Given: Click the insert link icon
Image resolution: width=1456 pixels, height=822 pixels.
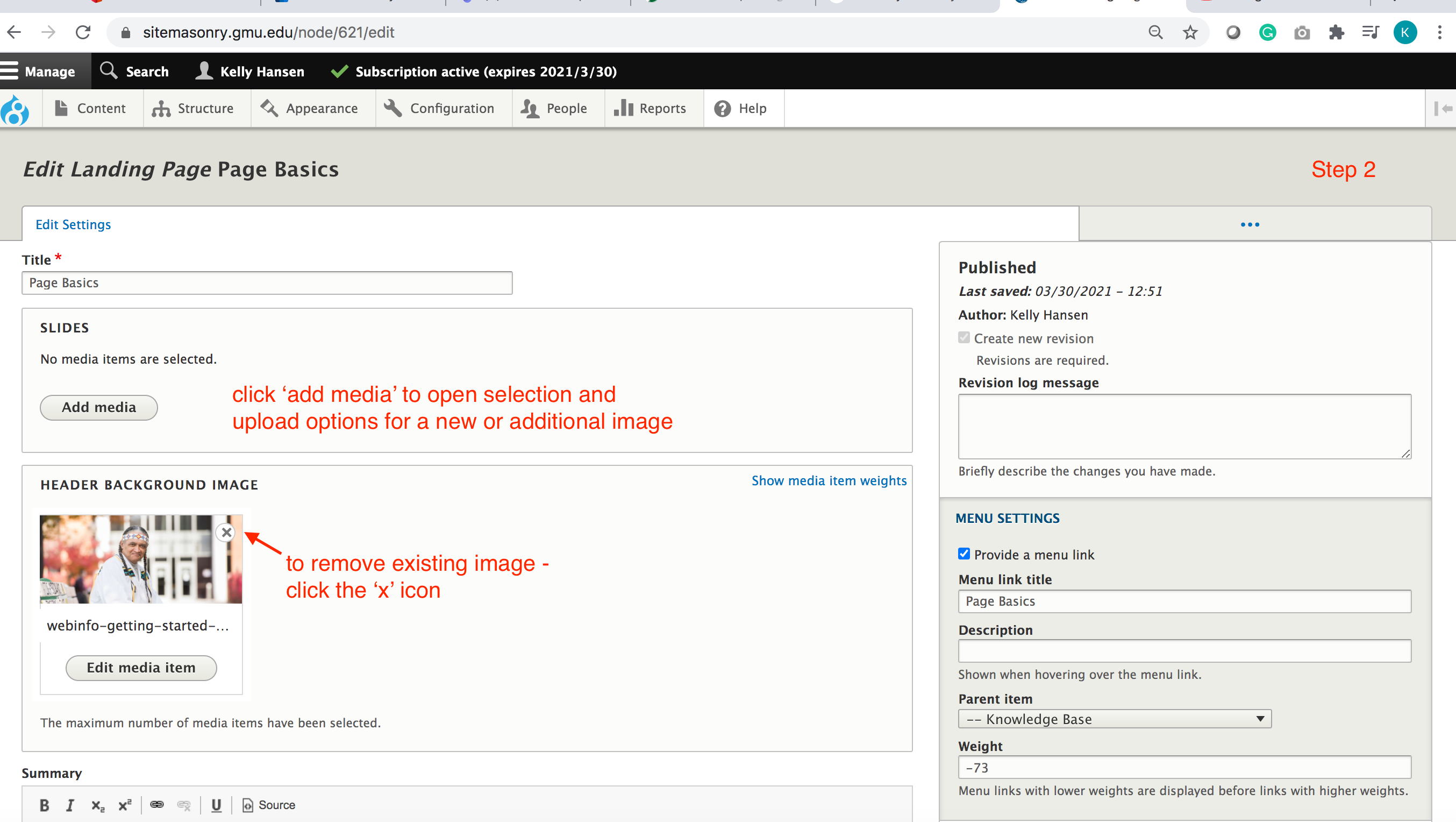Looking at the screenshot, I should [x=156, y=804].
